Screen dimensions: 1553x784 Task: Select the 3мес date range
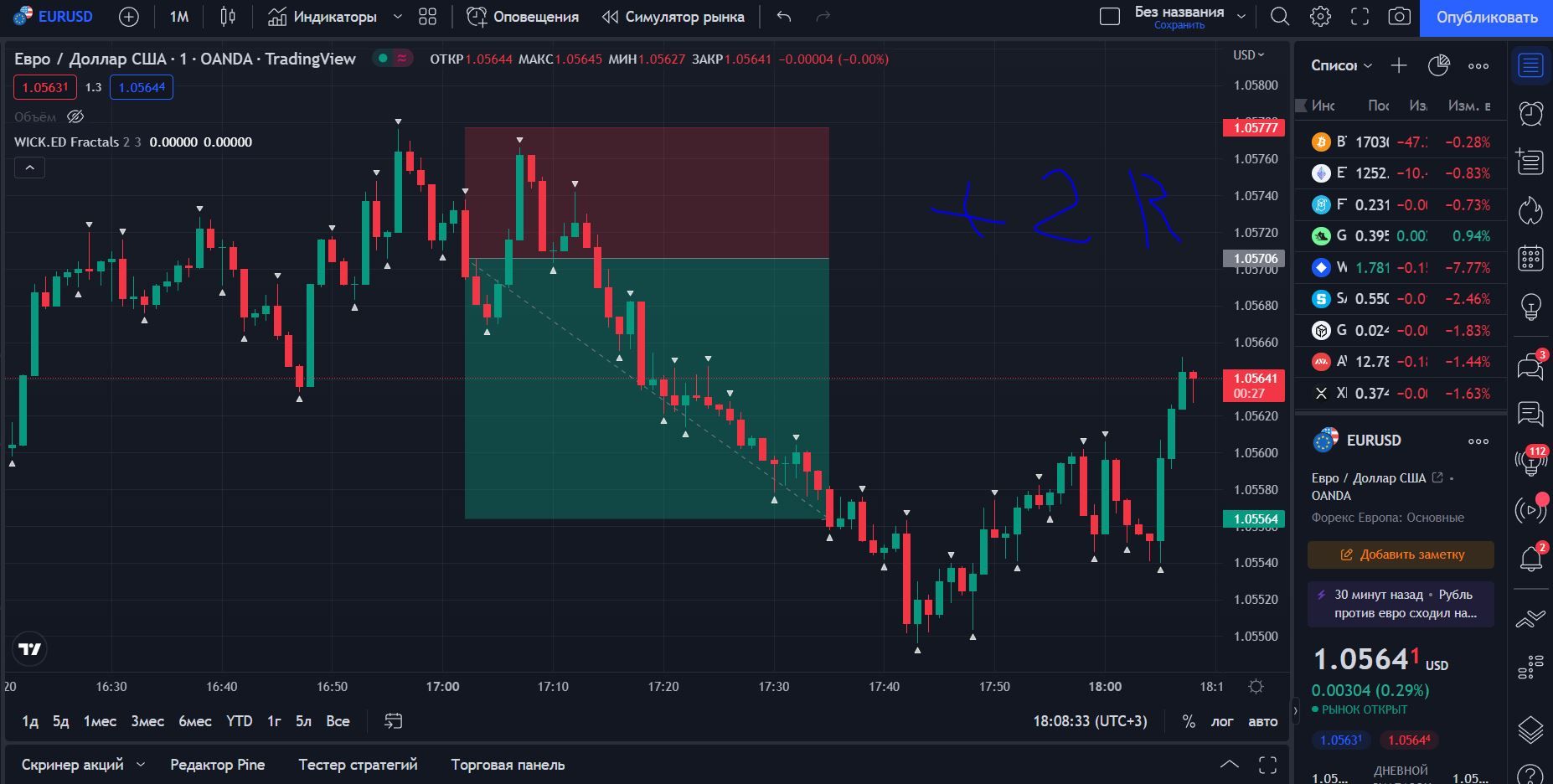[147, 721]
